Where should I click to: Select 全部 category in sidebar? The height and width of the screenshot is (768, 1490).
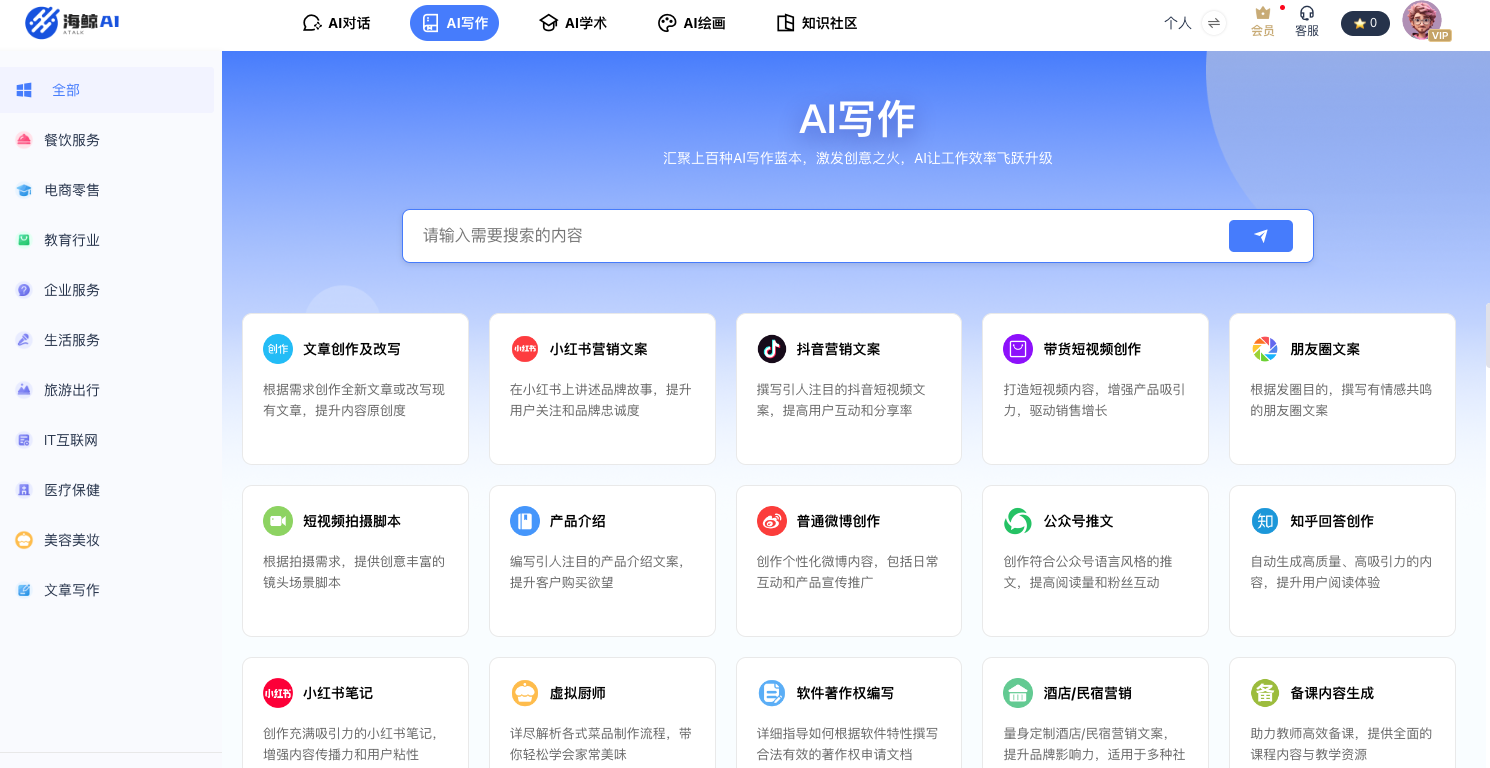107,90
